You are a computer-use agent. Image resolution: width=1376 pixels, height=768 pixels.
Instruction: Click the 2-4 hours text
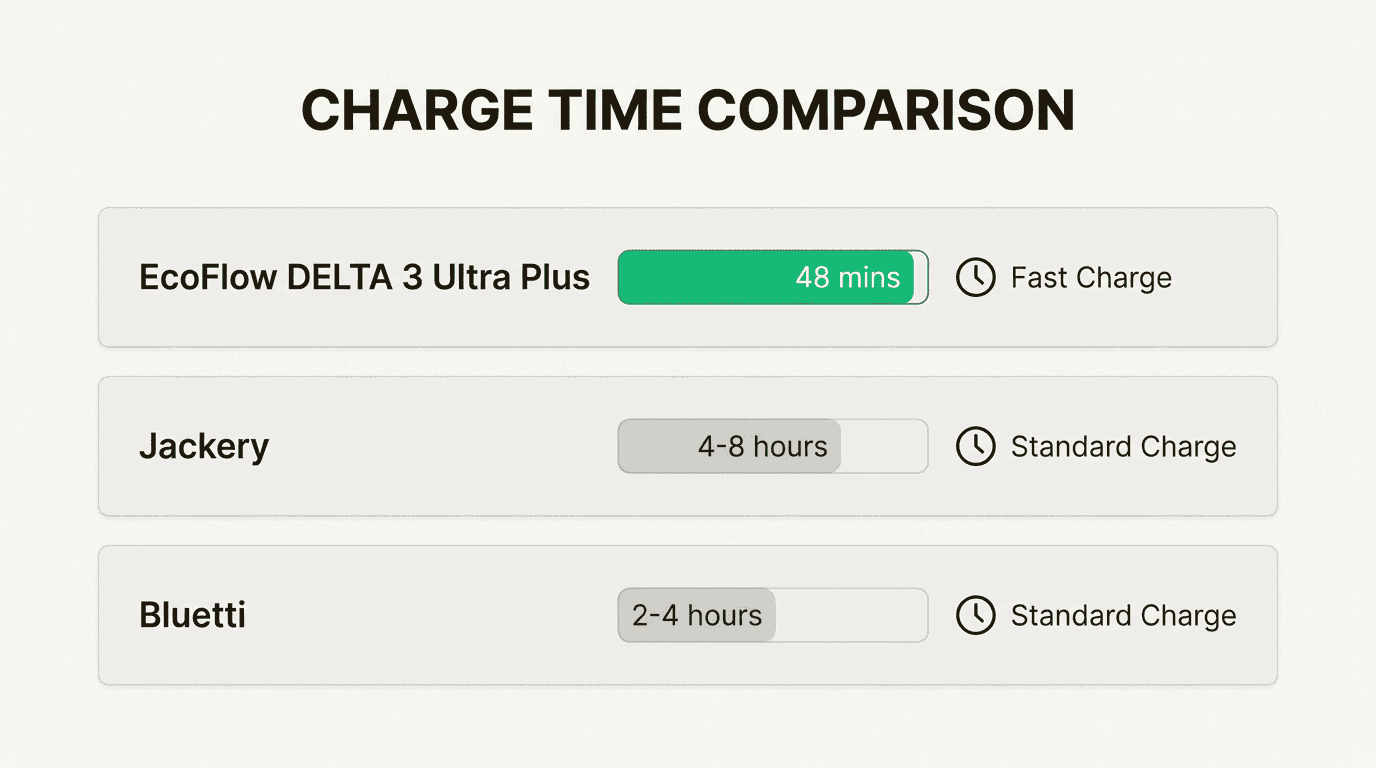click(x=697, y=615)
